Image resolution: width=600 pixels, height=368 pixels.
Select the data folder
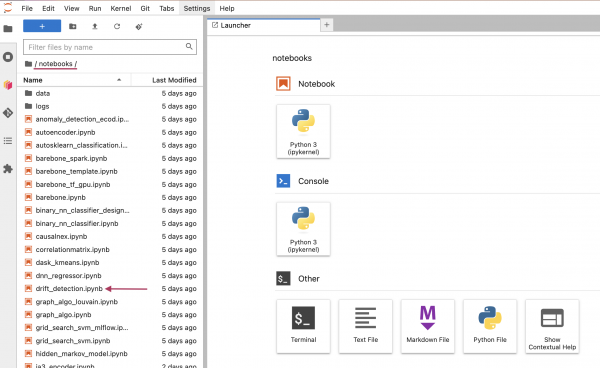point(110,93)
